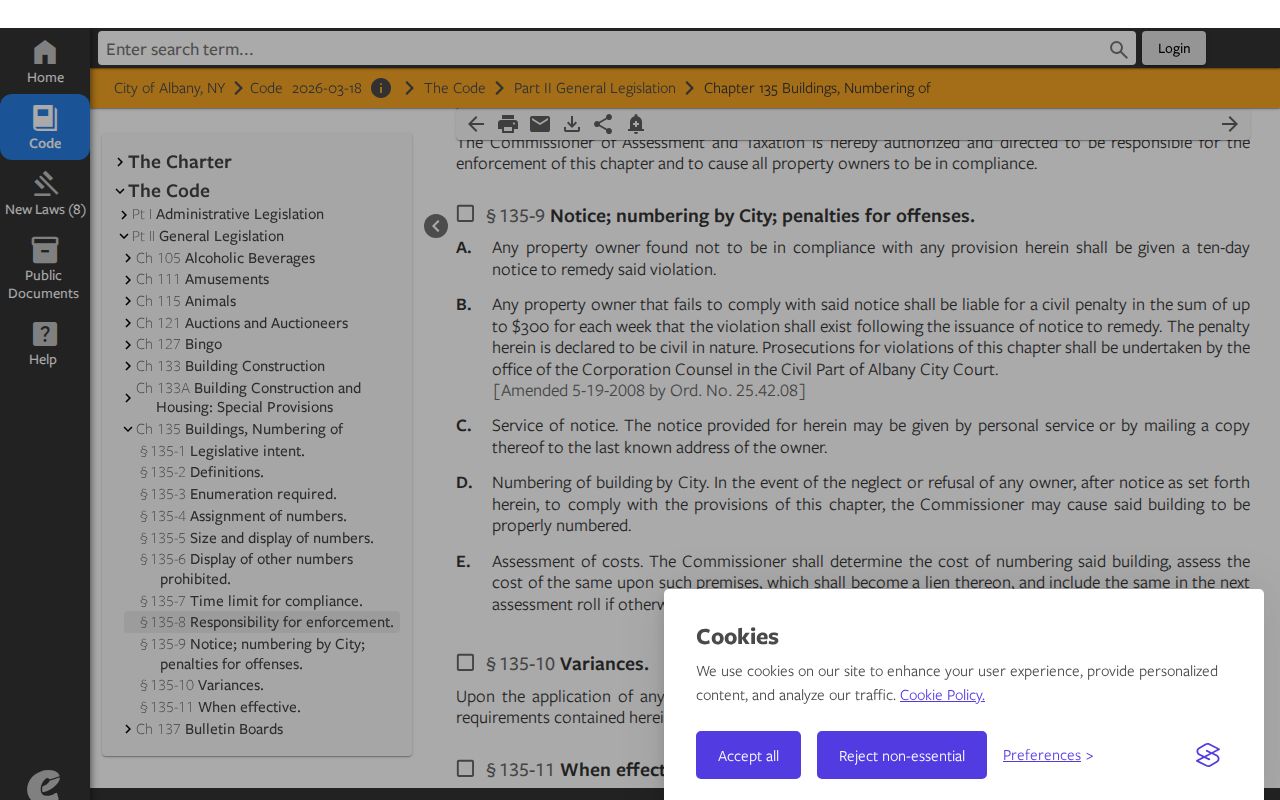The width and height of the screenshot is (1280, 800).
Task: Click the notification bell alert icon
Action: (636, 124)
